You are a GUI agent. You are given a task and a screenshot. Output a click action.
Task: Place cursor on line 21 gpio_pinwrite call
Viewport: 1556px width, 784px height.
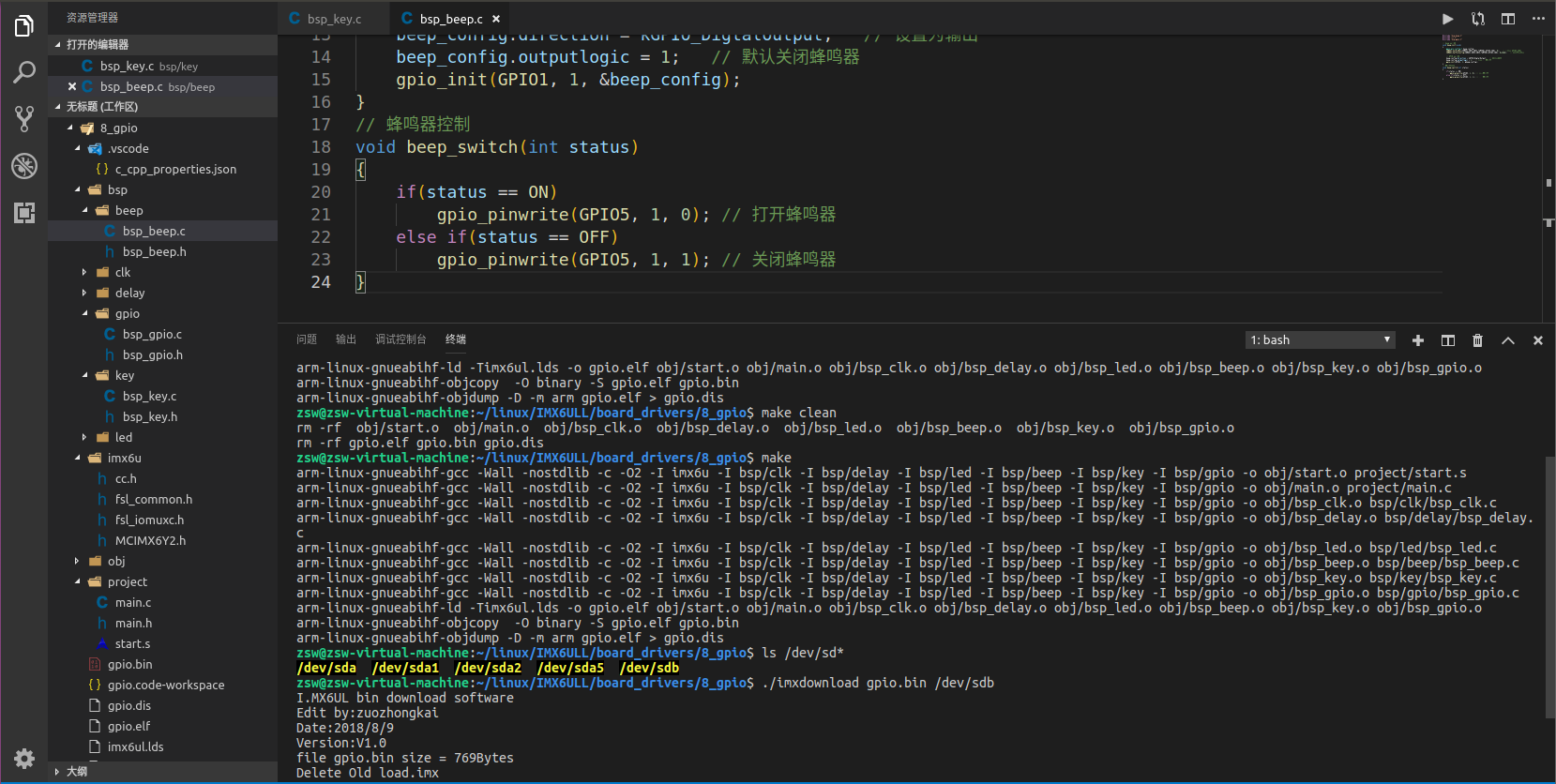click(x=573, y=215)
